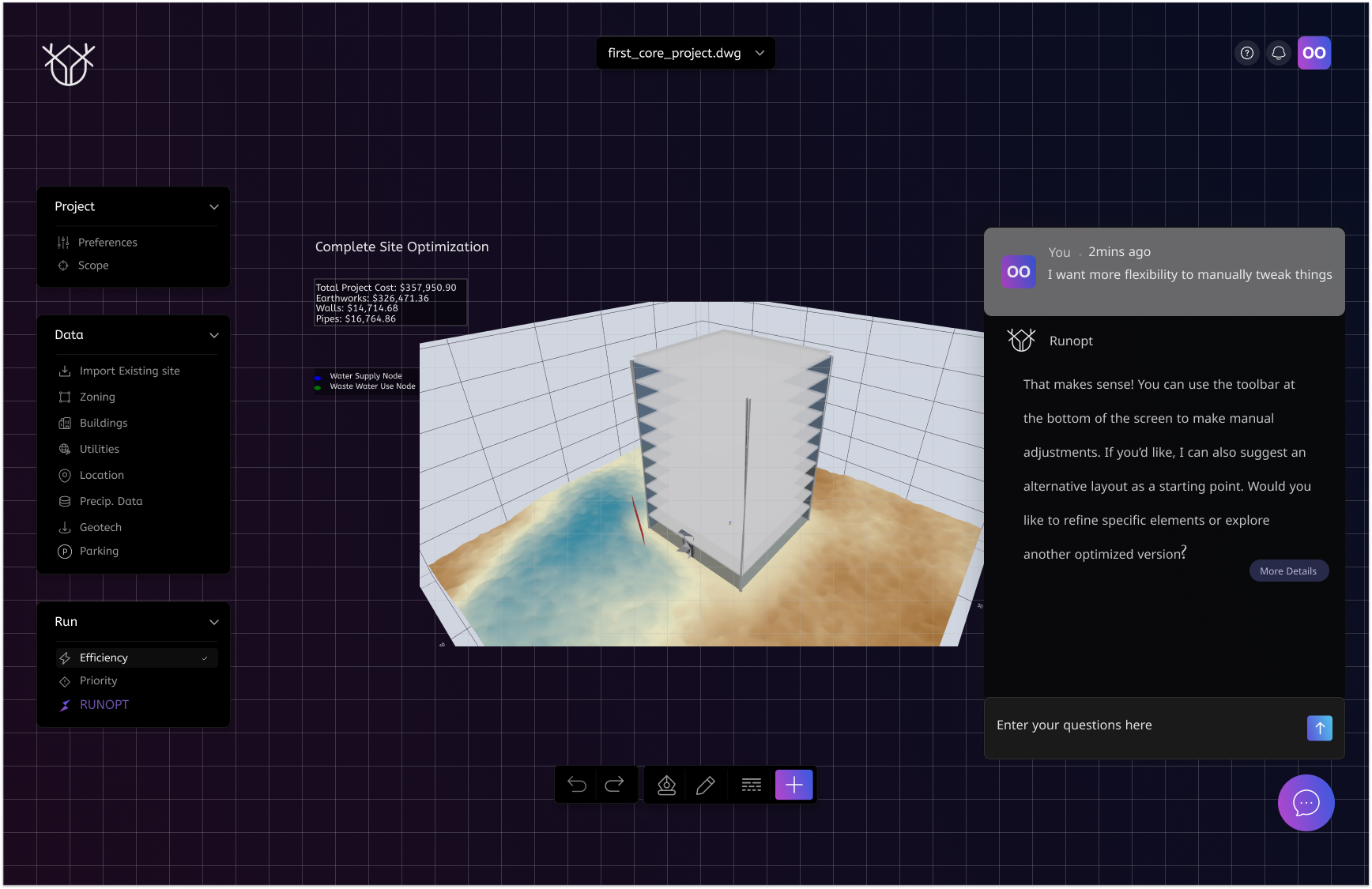Select the Priority run option
This screenshot has width=1372, height=889.
(99, 681)
